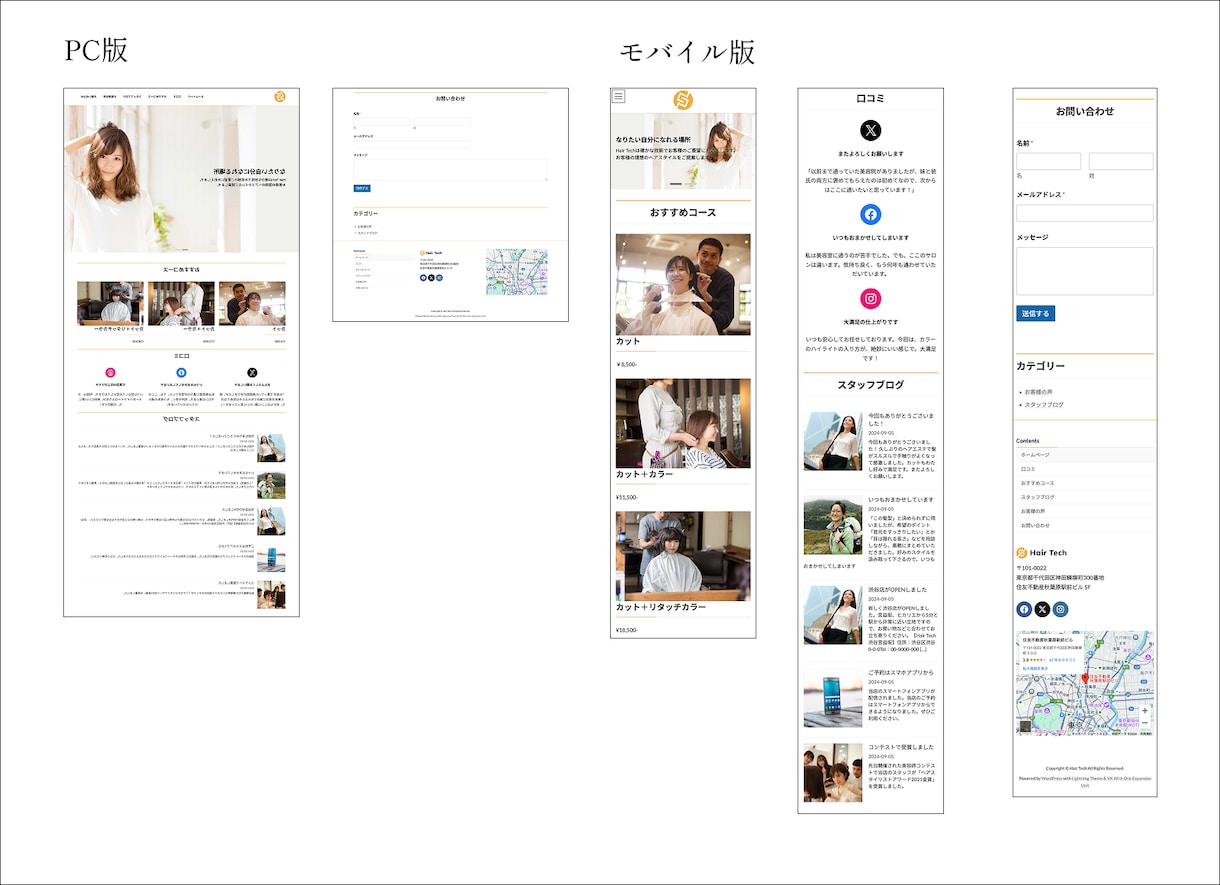The height and width of the screenshot is (885, 1220).
Task: Click the message text area in PC contact form
Action: 450,170
